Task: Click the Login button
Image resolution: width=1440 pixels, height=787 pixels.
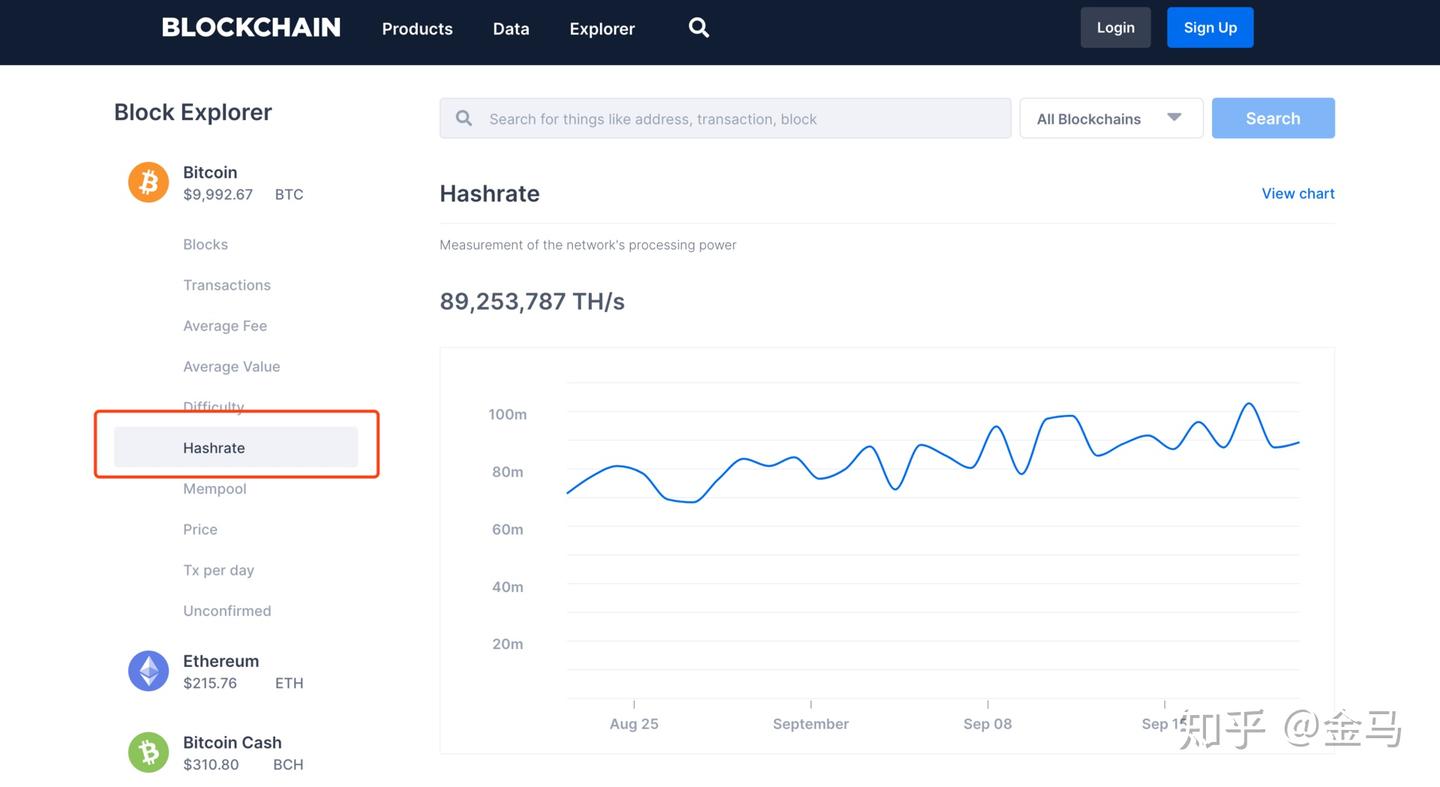Action: (1115, 28)
